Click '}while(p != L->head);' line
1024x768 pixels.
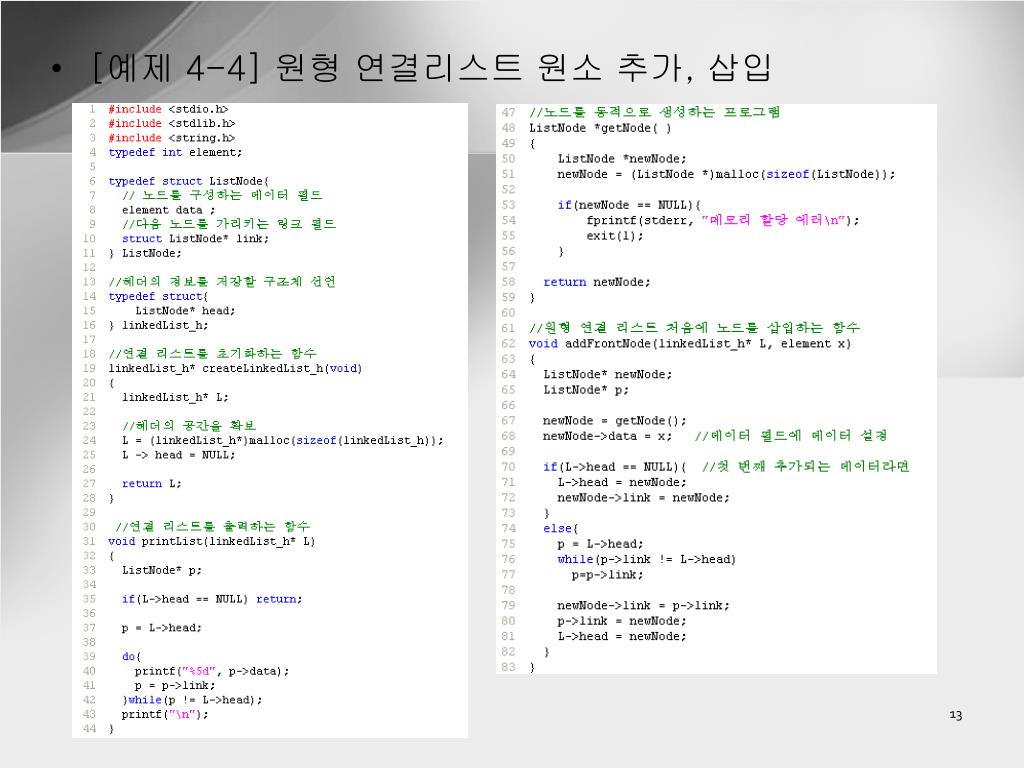(192, 699)
